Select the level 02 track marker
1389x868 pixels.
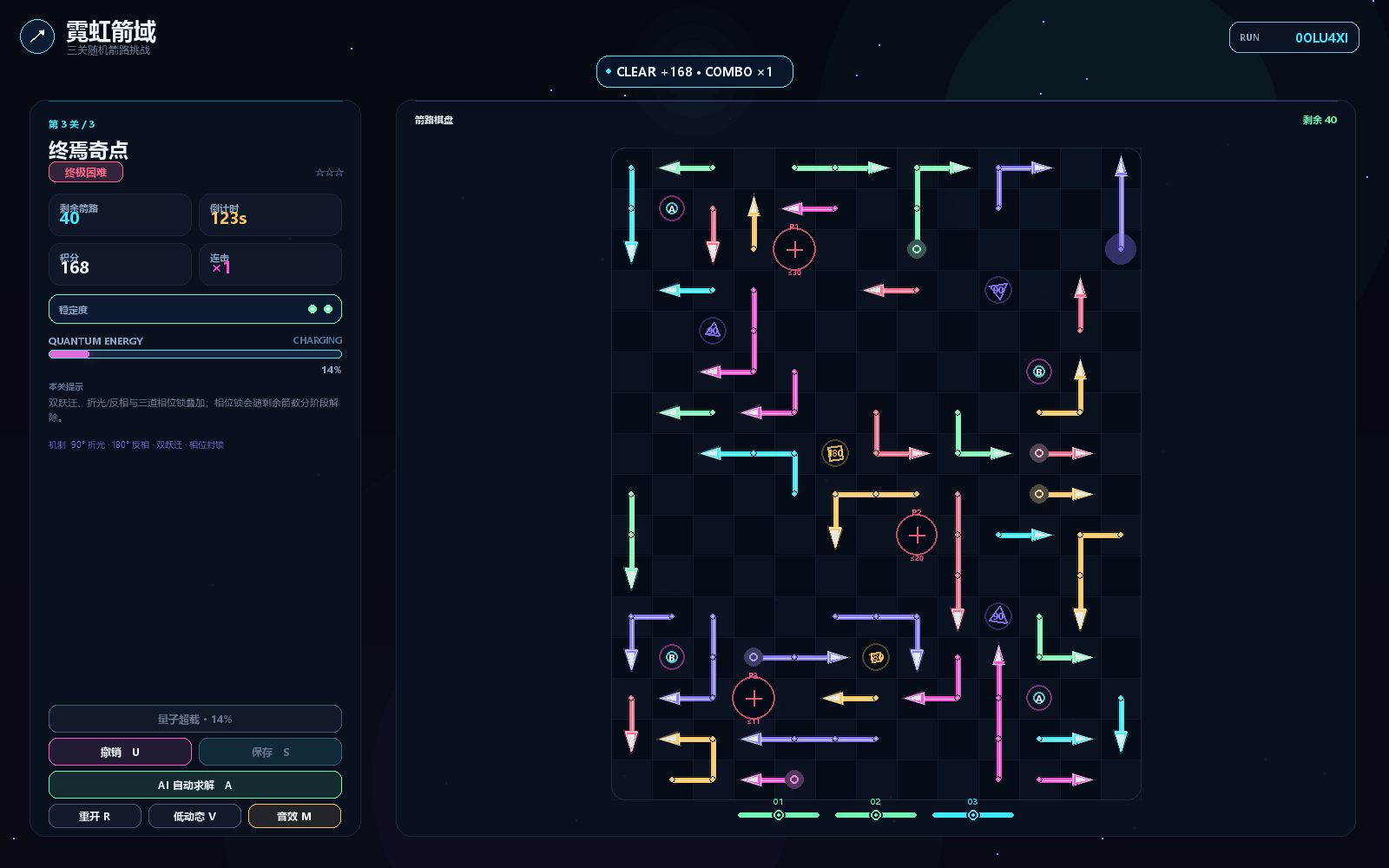(x=876, y=815)
